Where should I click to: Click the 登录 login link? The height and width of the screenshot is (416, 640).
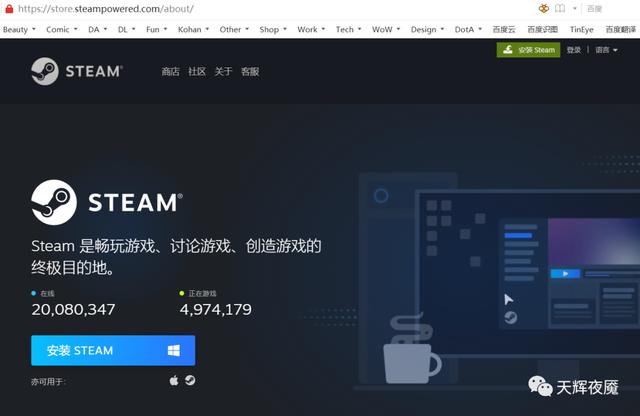[573, 50]
